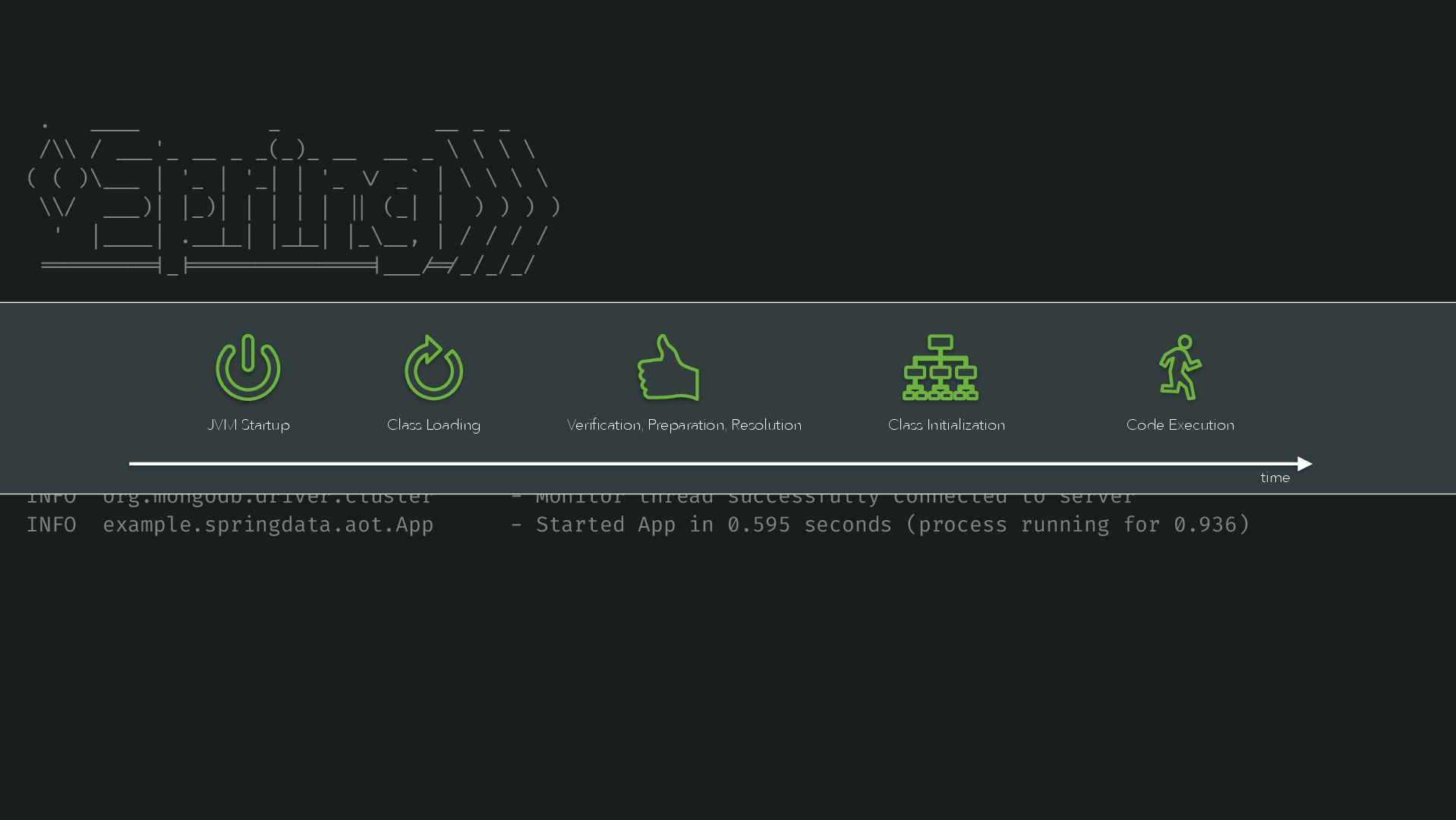Select the 'Code Execution' label
Screen dimensions: 1456x820
pos(1180,425)
